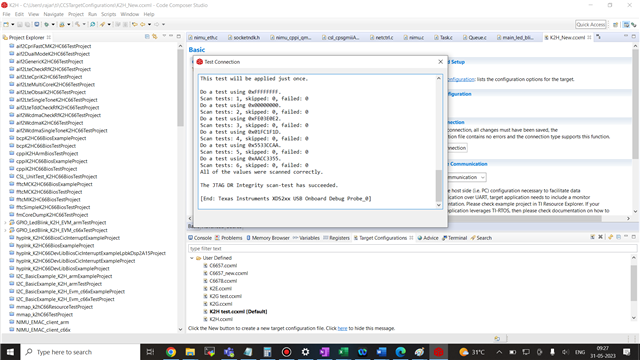Click the Open Perspective icon

pos(616,25)
